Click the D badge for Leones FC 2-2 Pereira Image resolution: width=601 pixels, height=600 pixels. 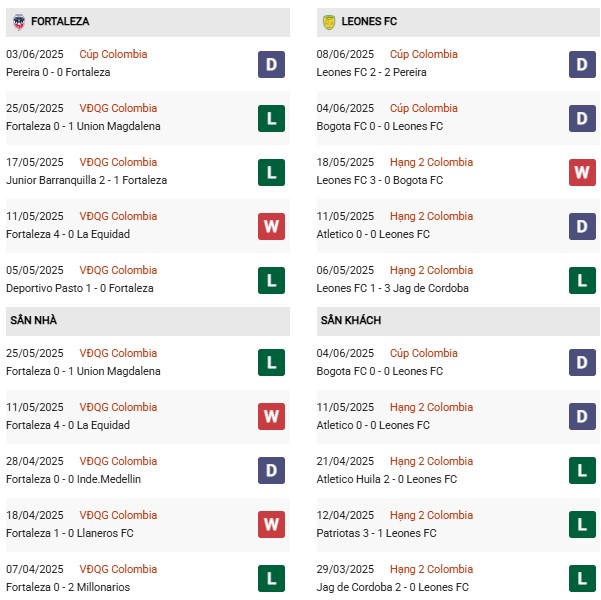pyautogui.click(x=582, y=64)
